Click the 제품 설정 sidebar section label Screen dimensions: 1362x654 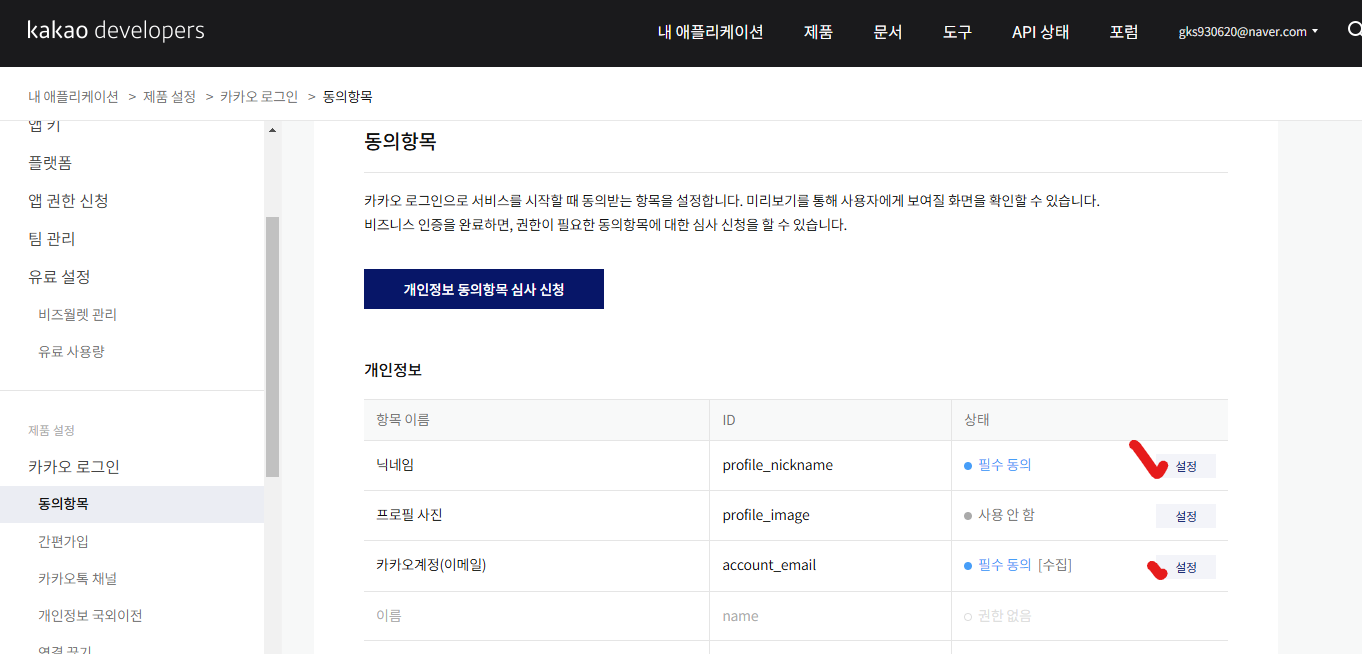point(51,431)
